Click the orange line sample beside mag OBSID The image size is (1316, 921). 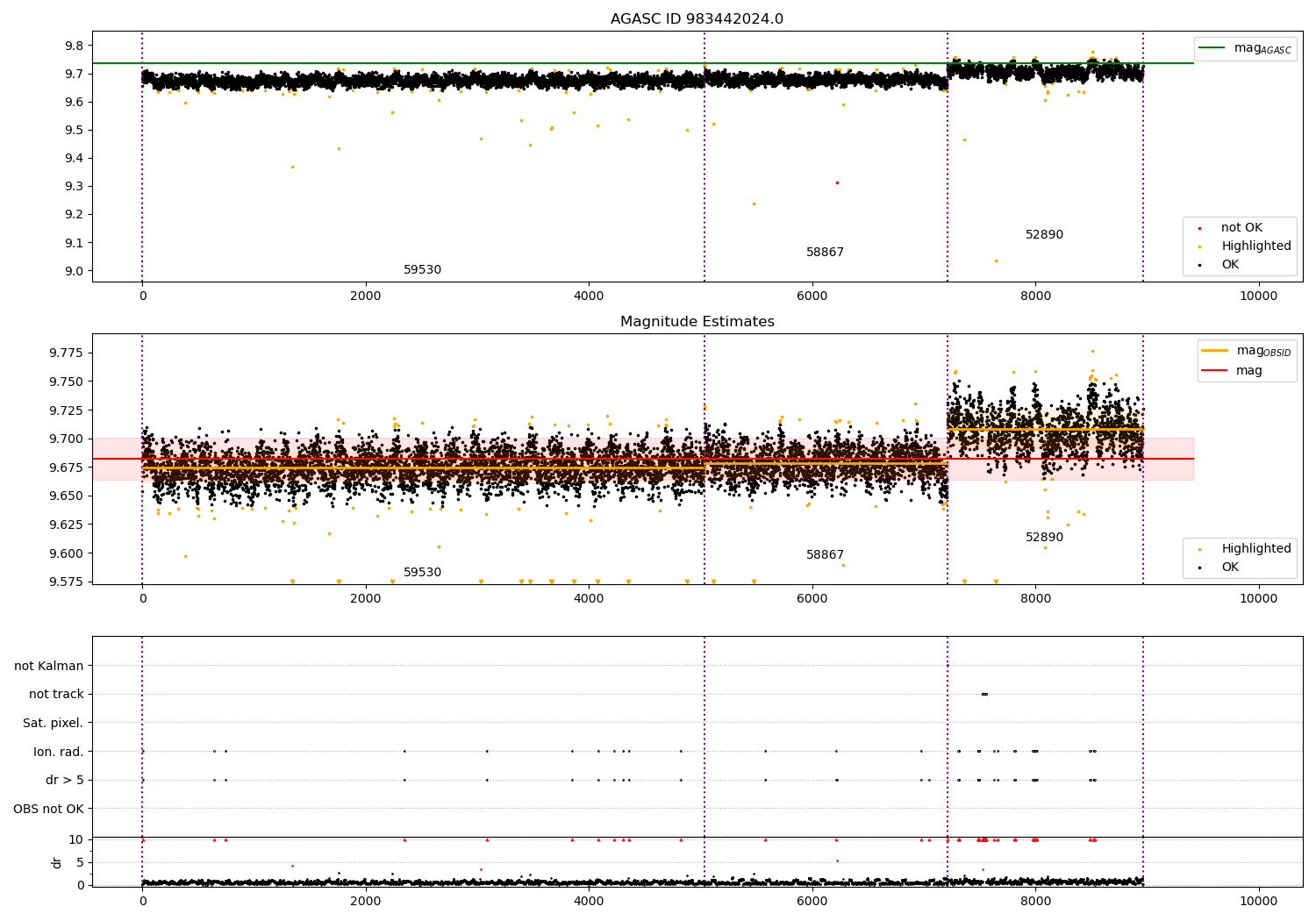(1214, 351)
